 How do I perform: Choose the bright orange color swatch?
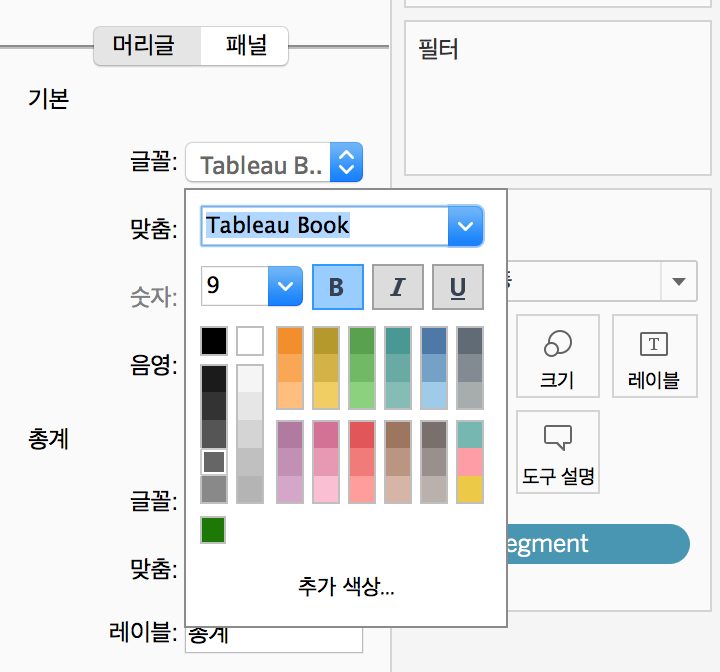pyautogui.click(x=290, y=340)
